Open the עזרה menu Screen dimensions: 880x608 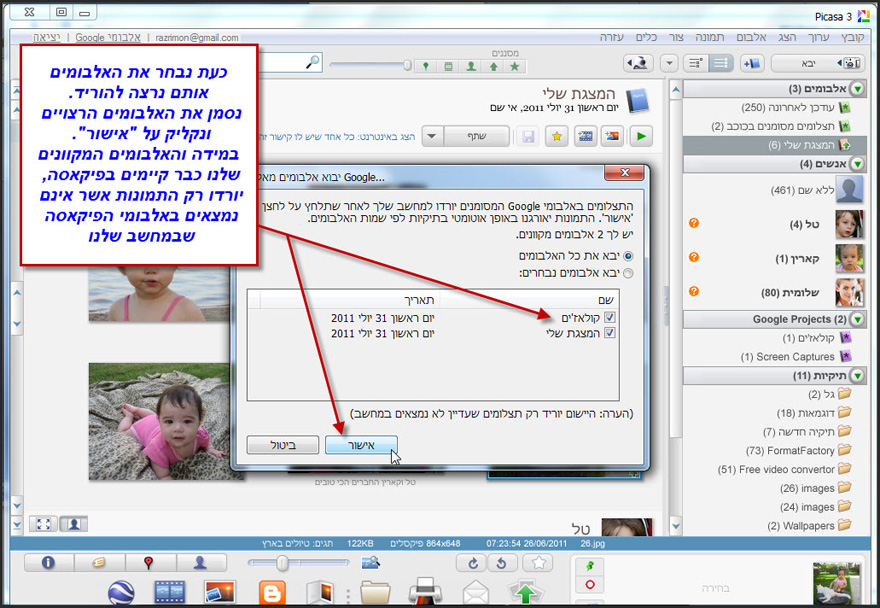612,37
